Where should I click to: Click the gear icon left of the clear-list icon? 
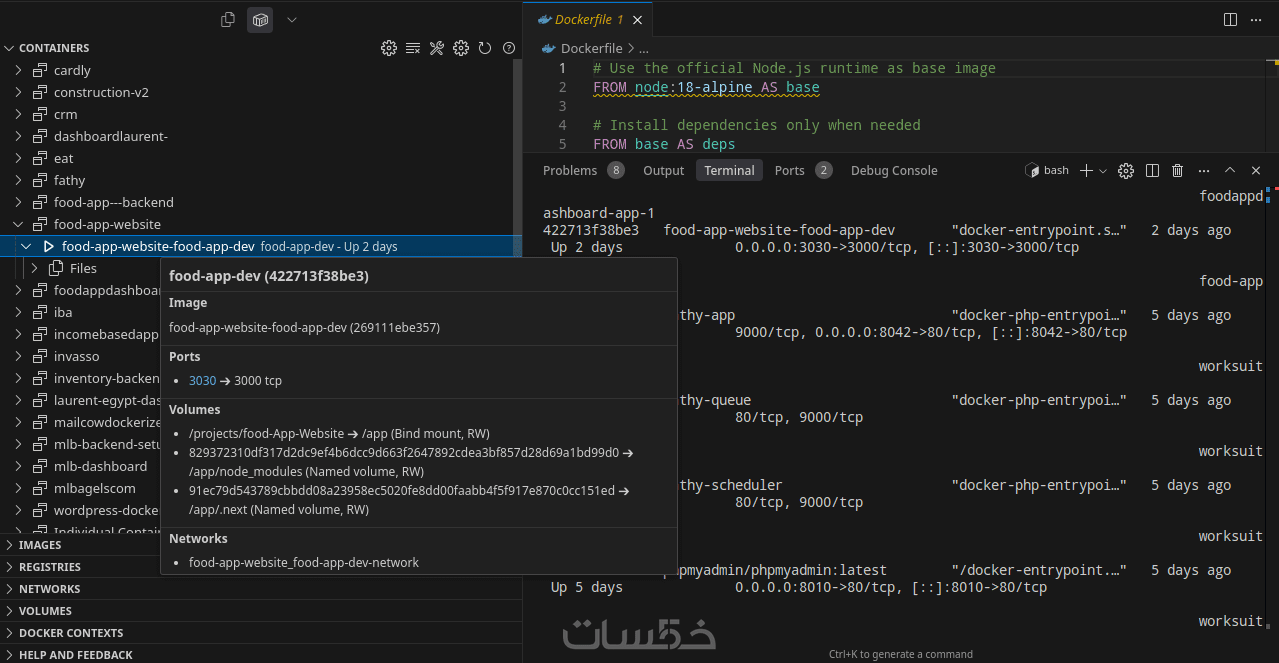[389, 48]
